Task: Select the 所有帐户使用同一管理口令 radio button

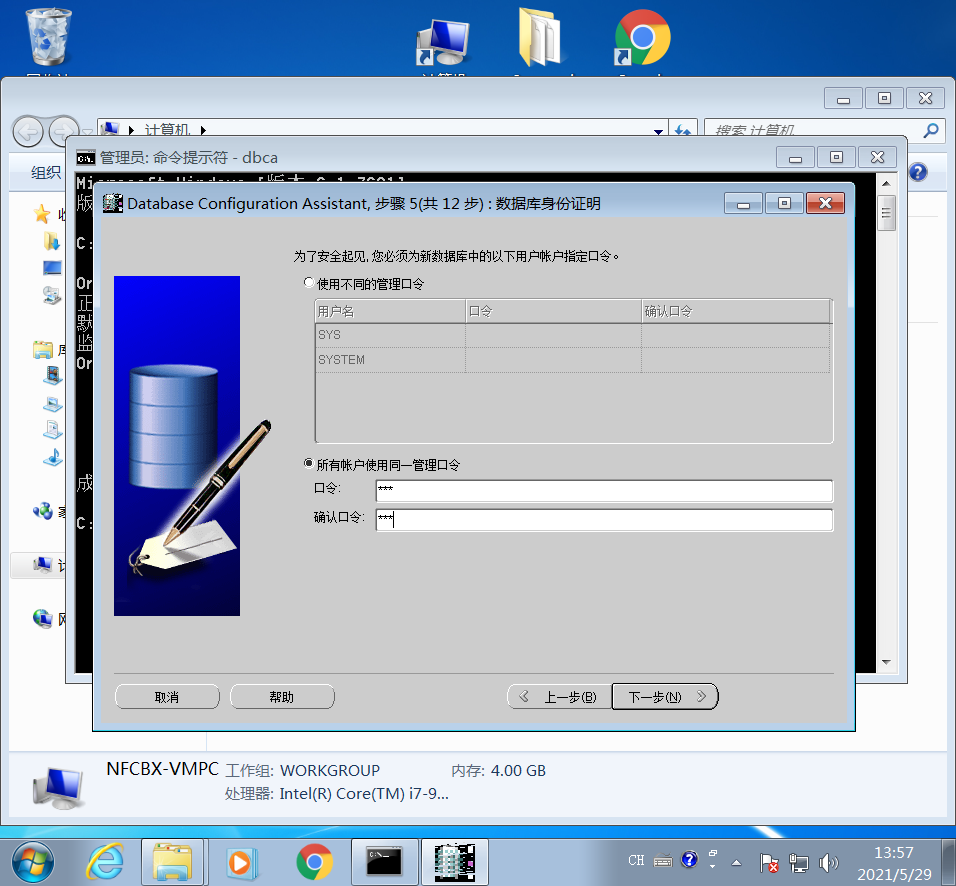Action: coord(310,463)
